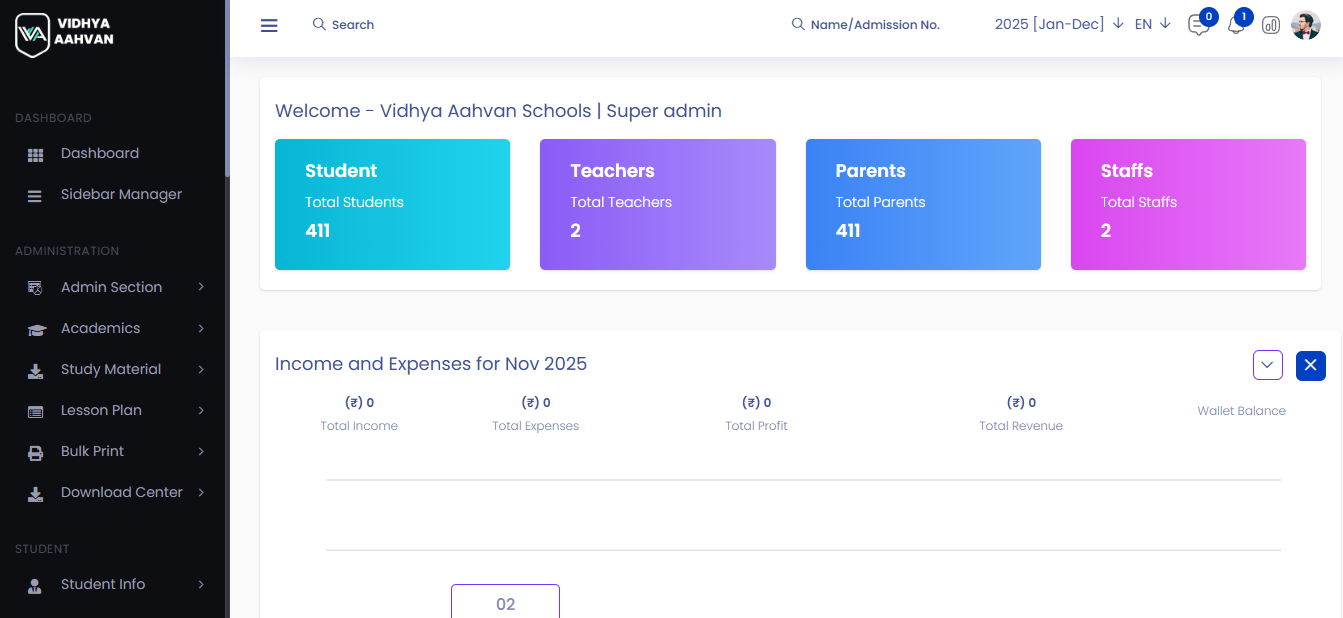Click the Student Info person icon
The width and height of the screenshot is (1343, 618).
35,585
